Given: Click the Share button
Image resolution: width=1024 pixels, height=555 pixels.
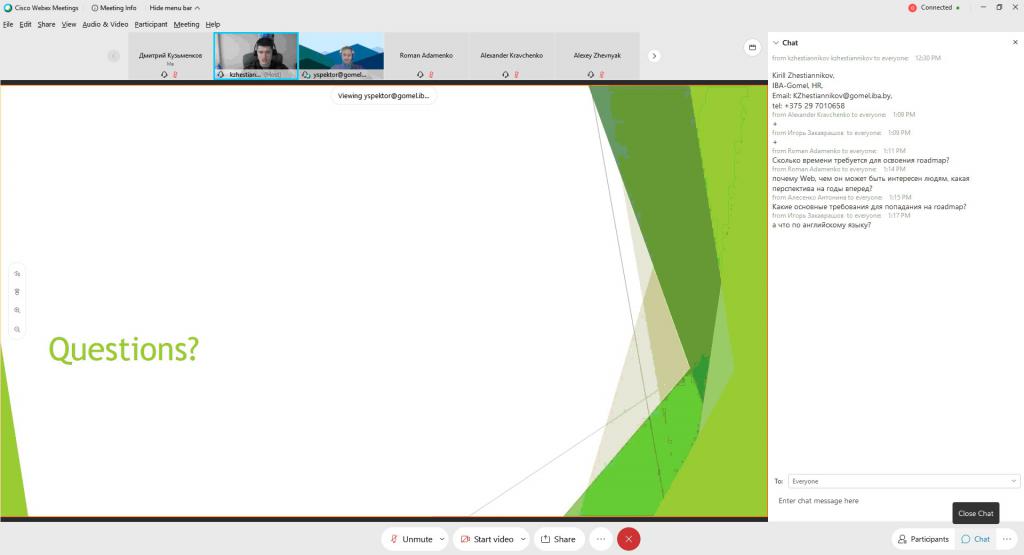Looking at the screenshot, I should click(x=558, y=539).
